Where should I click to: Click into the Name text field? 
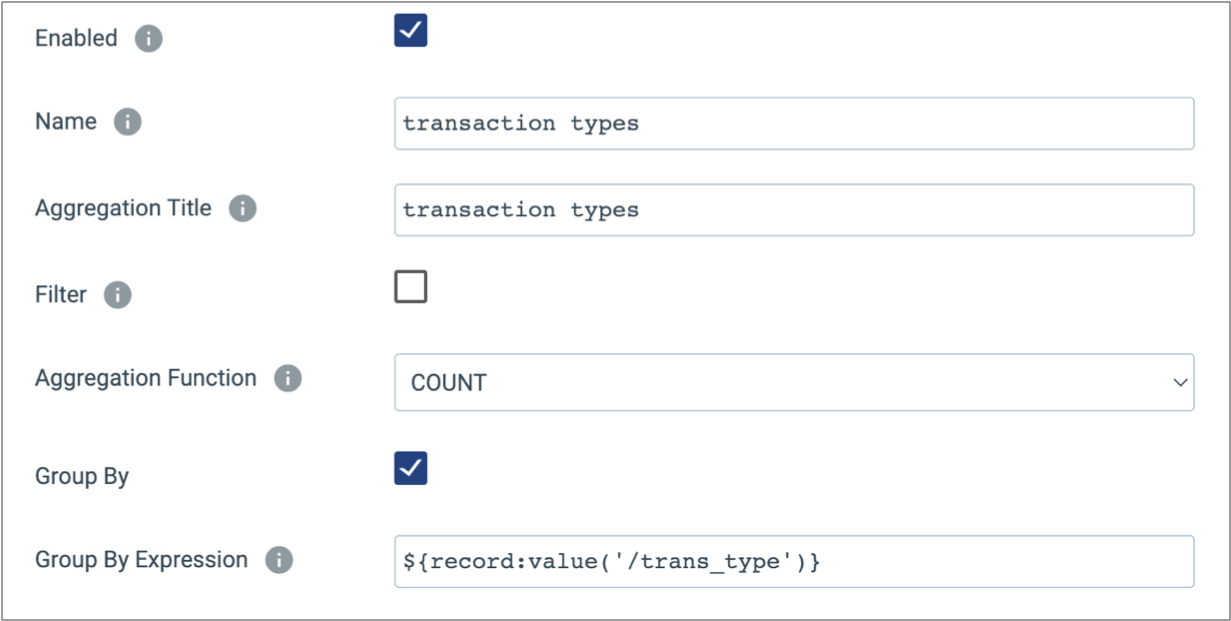[x=794, y=123]
